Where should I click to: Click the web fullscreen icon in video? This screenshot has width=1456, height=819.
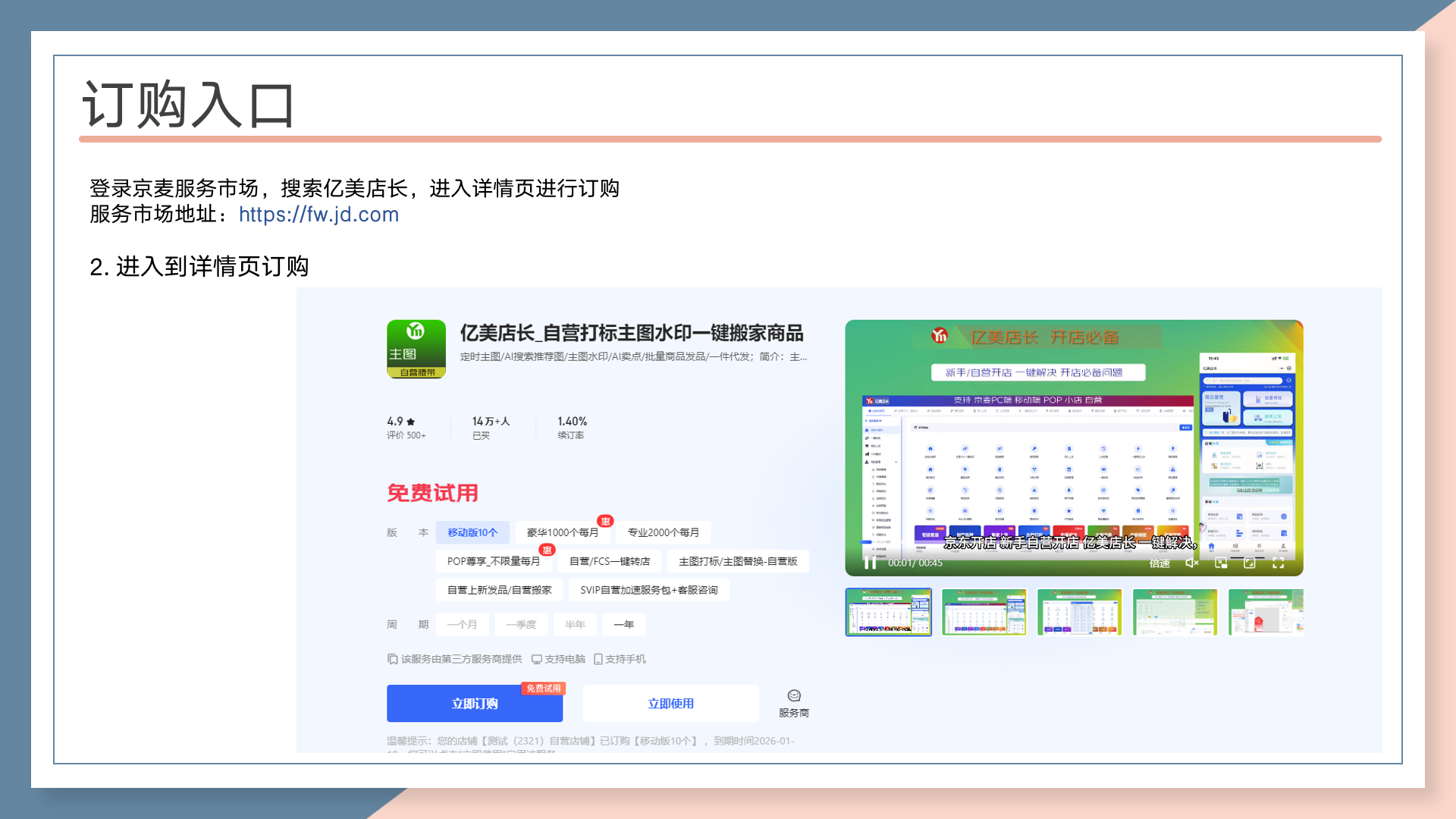pyautogui.click(x=1249, y=563)
